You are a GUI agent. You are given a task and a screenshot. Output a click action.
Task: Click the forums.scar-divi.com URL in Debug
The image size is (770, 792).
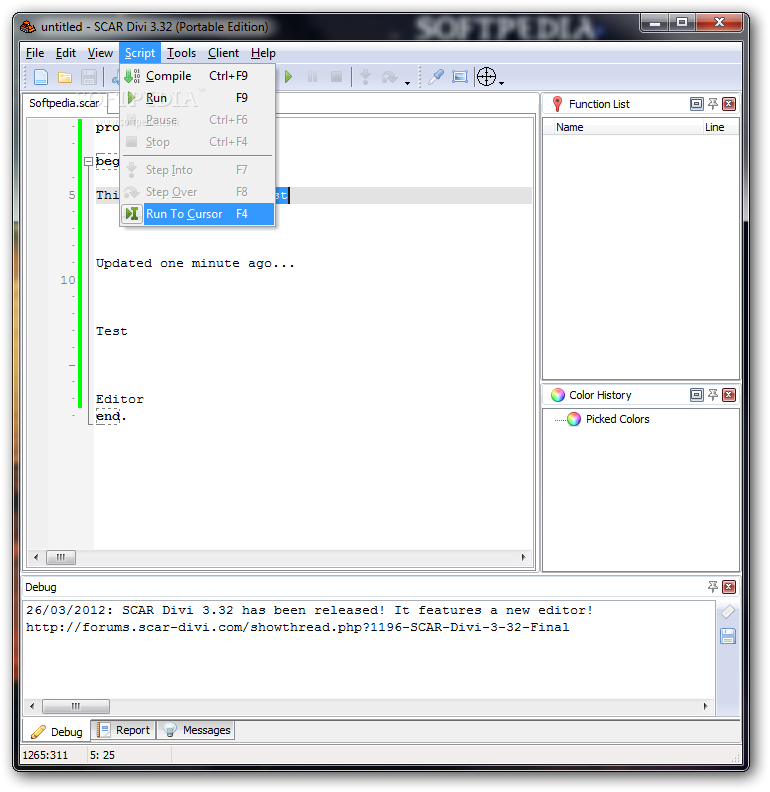pyautogui.click(x=298, y=627)
